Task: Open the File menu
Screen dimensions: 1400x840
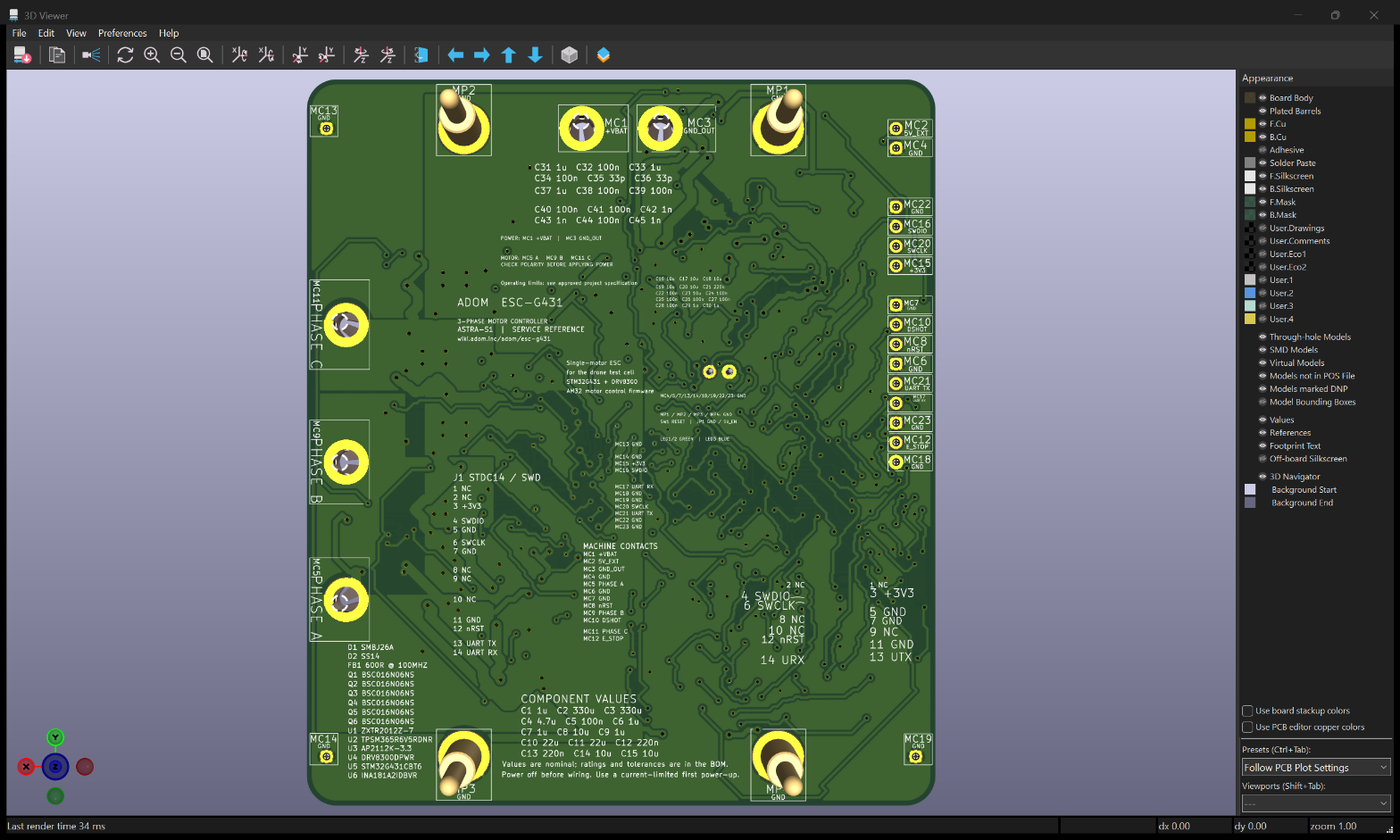Action: (x=19, y=33)
